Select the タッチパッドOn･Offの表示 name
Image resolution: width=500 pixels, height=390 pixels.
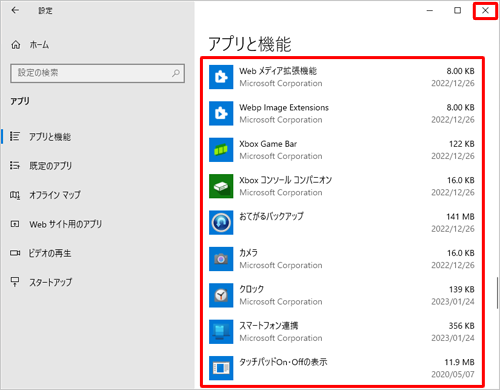[x=283, y=362]
